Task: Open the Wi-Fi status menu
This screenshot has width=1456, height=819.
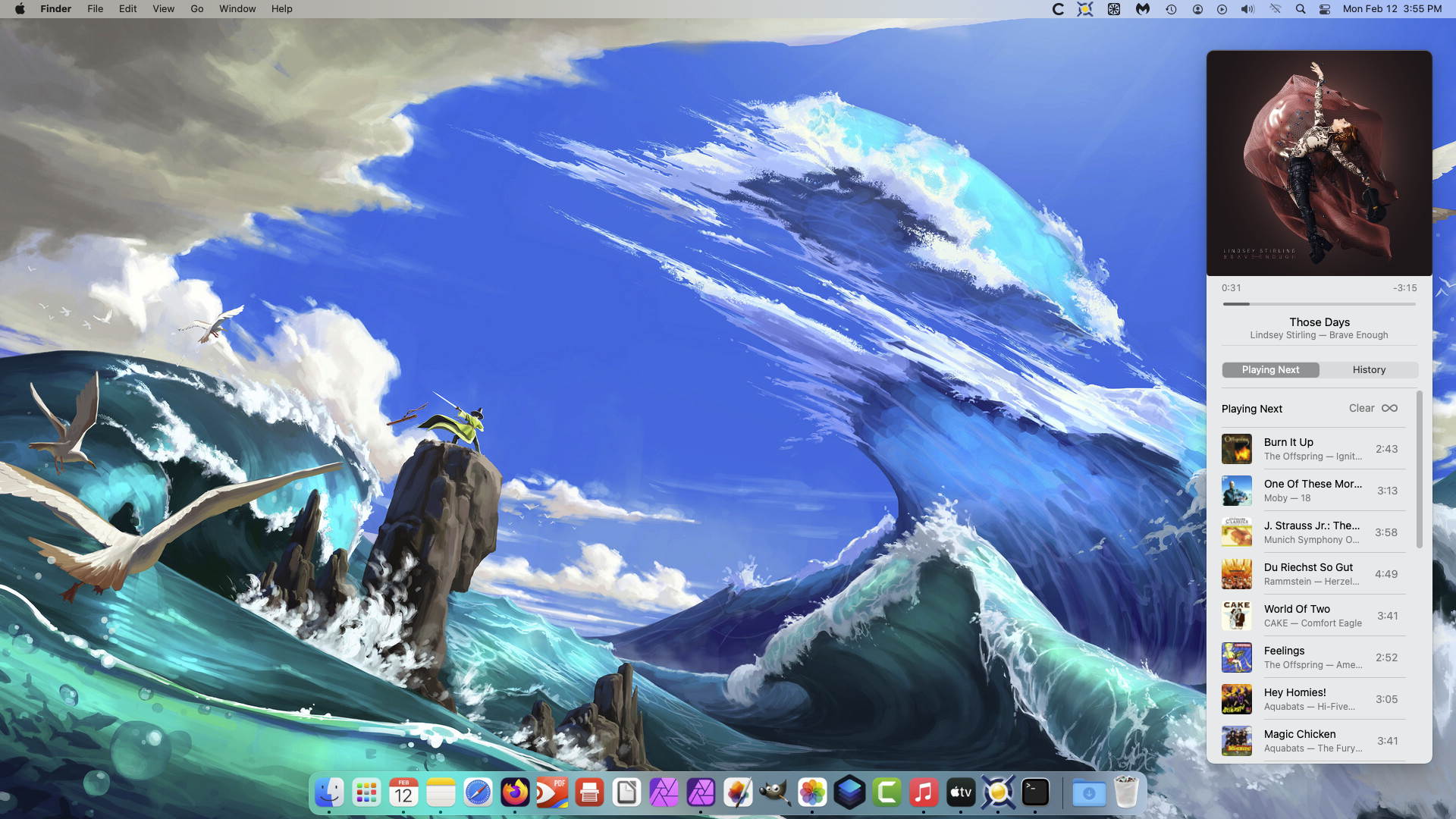Action: (1275, 9)
